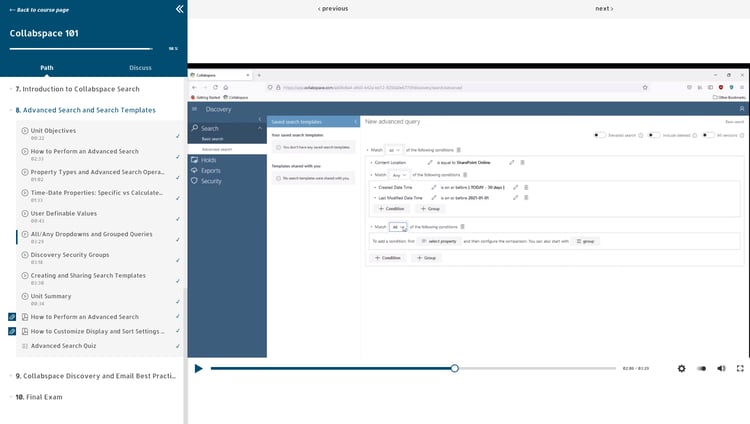
Task: Collapse the course sidebar with double chevron
Action: point(179,9)
